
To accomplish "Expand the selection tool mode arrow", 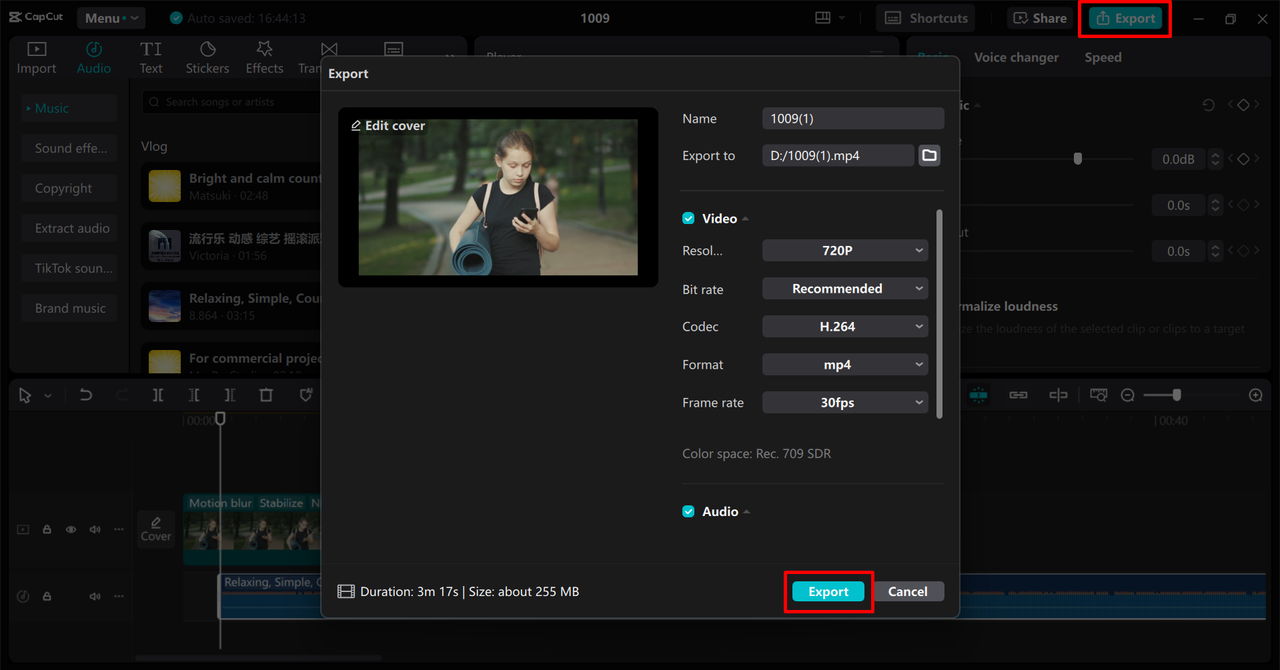I will pyautogui.click(x=48, y=396).
